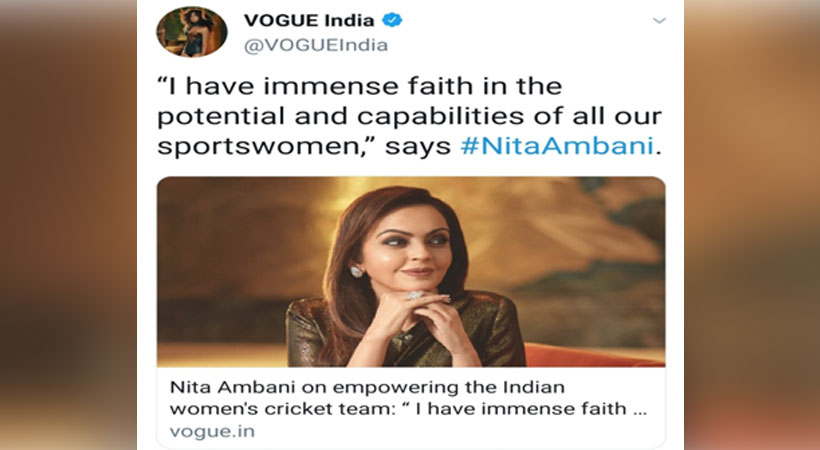Image resolution: width=820 pixels, height=450 pixels.
Task: Select the 'I have immense faith' tweet text
Action: tap(409, 116)
